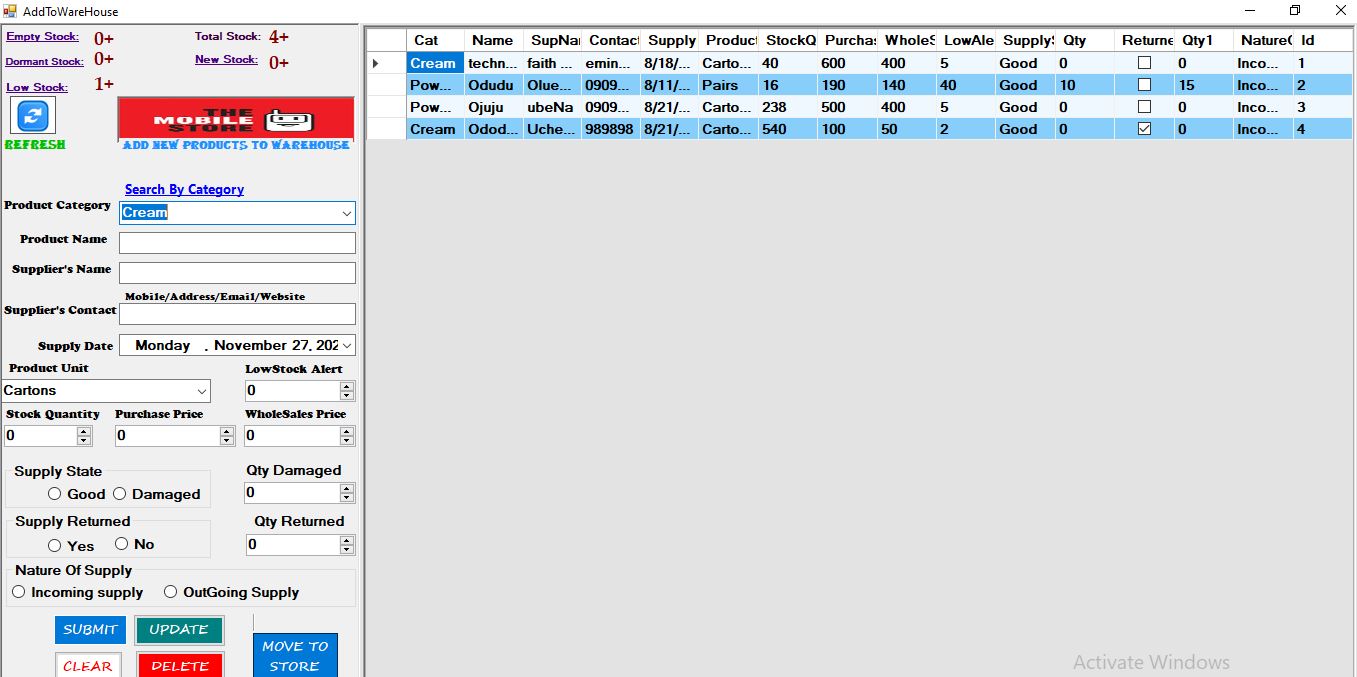Click the Returned column header

point(1144,40)
